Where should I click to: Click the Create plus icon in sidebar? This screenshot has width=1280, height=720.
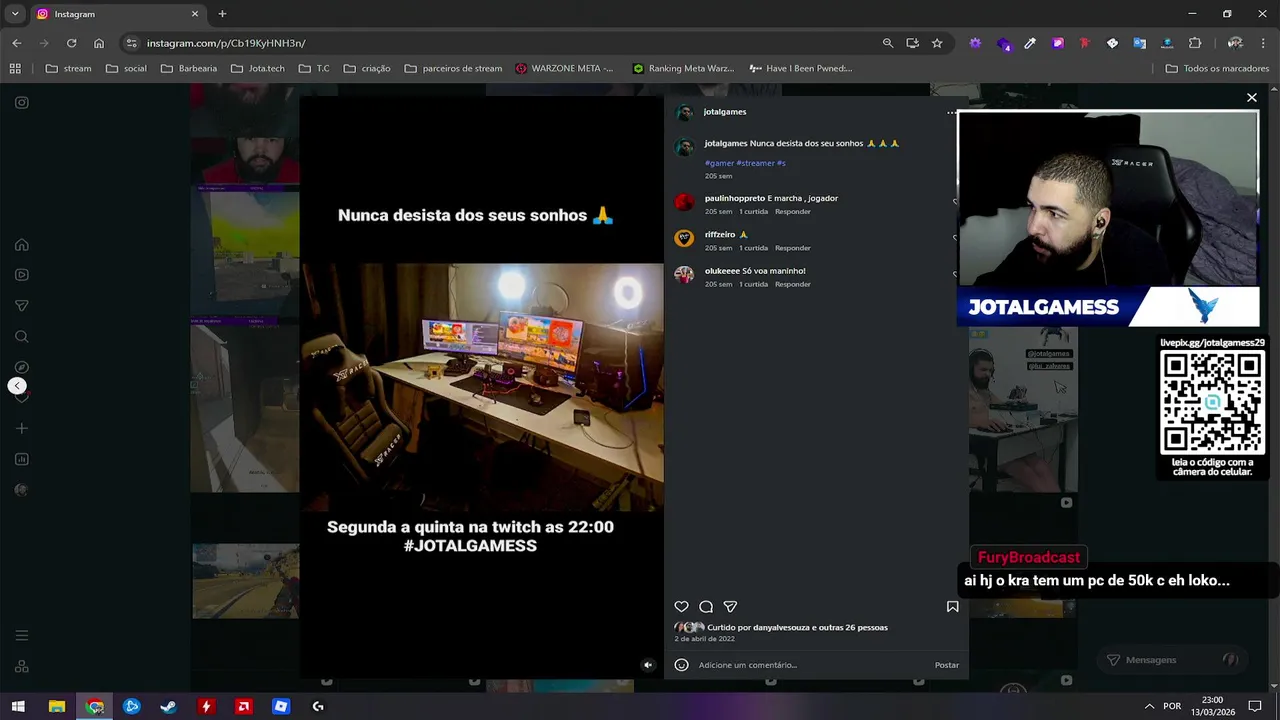pos(22,428)
